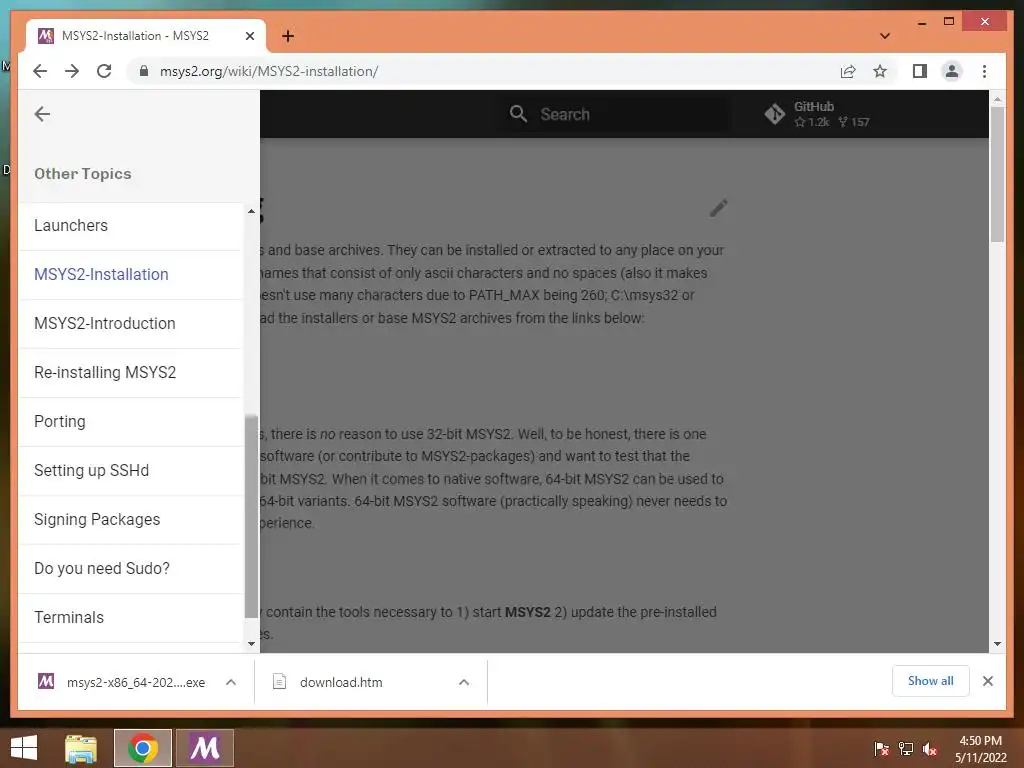
Task: Open network tray icon
Action: [906, 749]
